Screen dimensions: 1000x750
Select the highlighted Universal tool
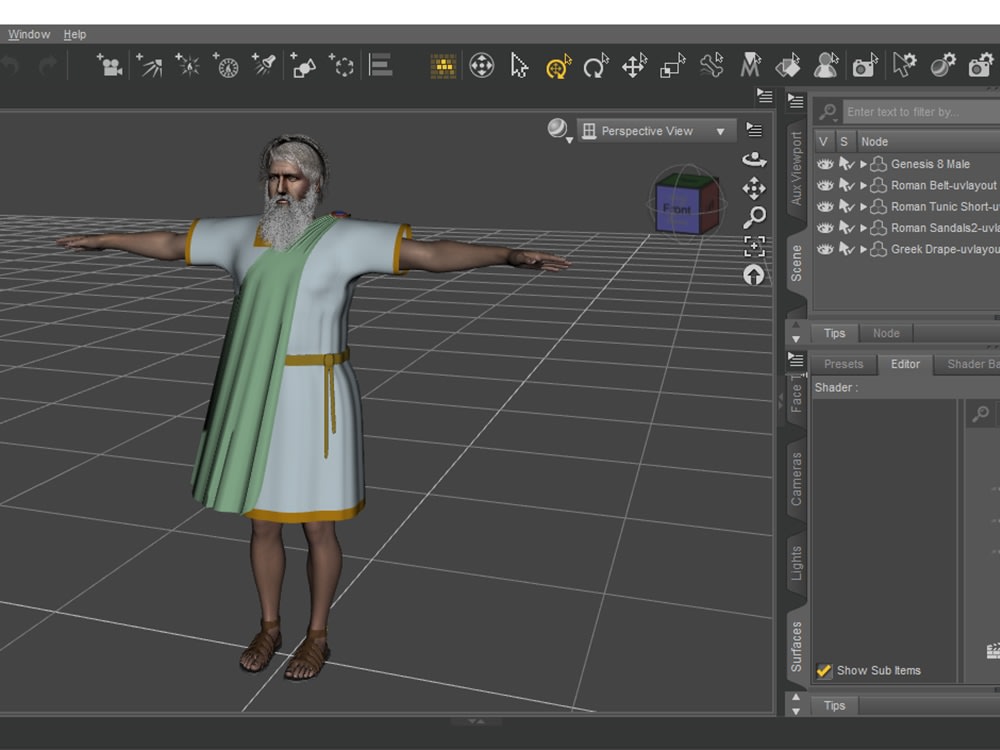pyautogui.click(x=558, y=66)
